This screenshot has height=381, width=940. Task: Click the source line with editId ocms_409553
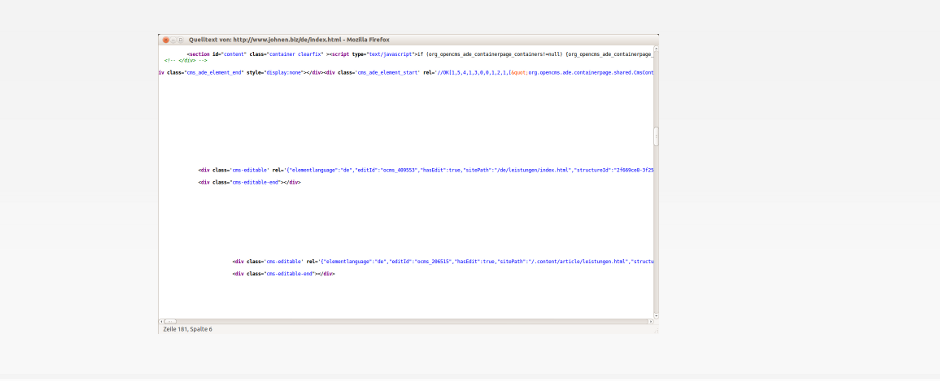pyautogui.click(x=426, y=170)
